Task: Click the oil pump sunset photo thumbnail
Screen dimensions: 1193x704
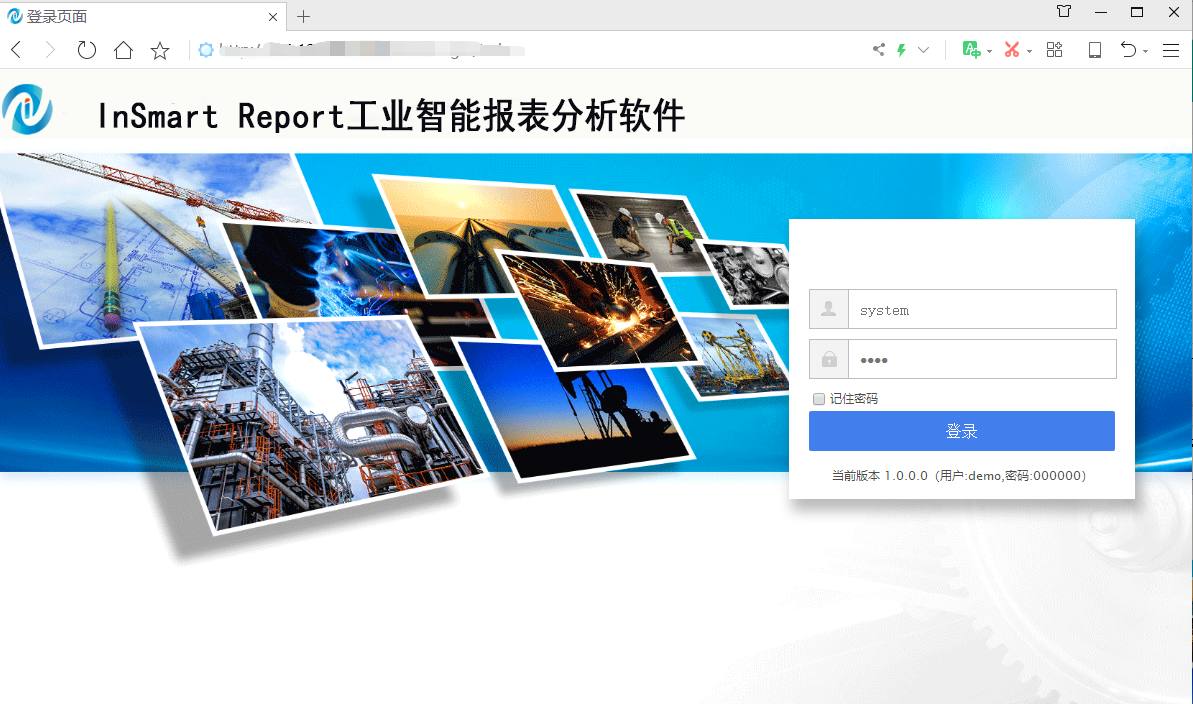Action: [574, 411]
